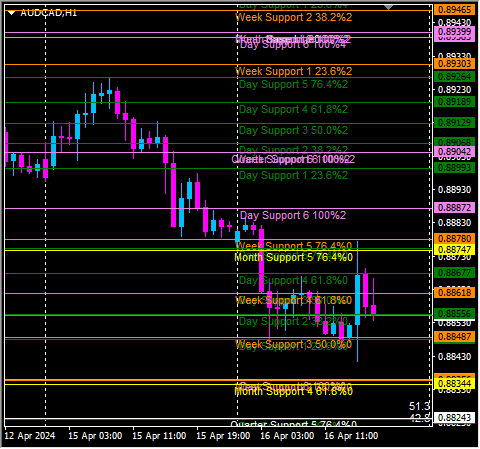Select the 'Day Support 6 100%2' label

[293, 215]
